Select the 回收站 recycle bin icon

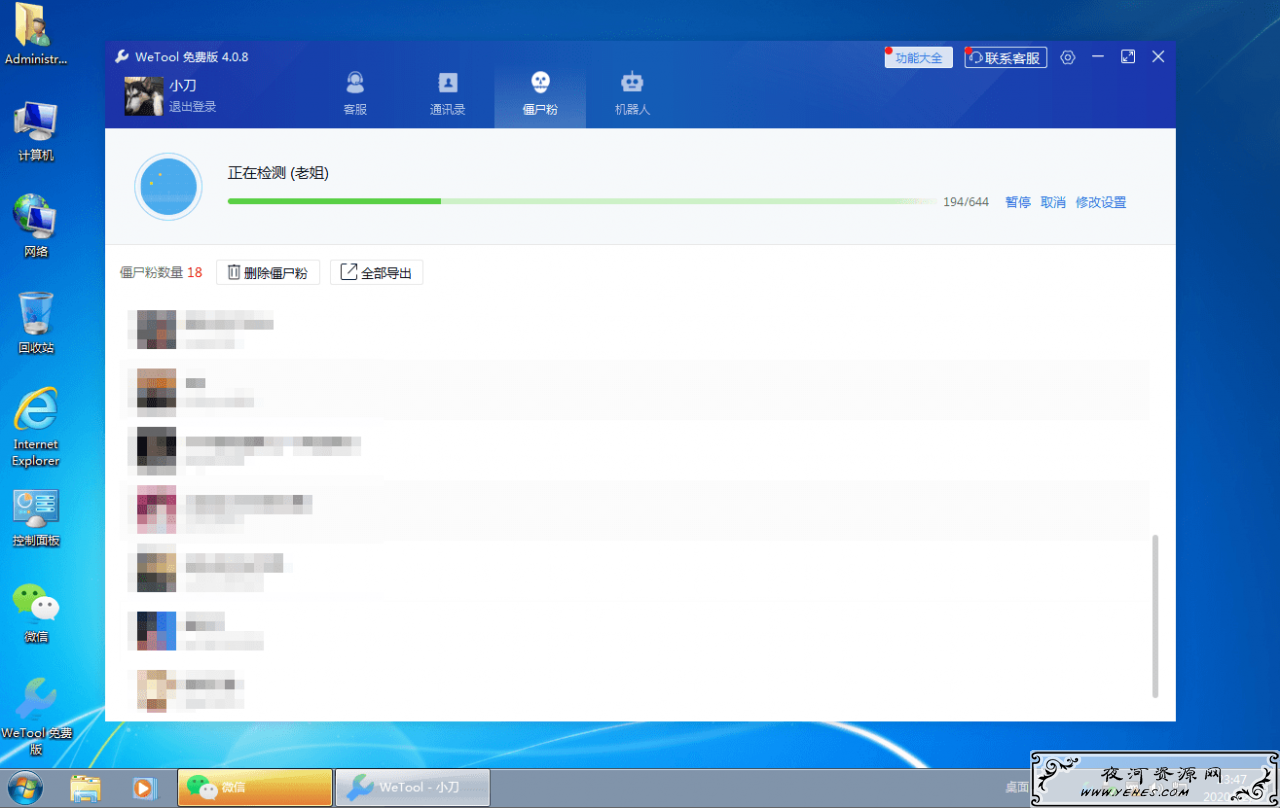coord(36,323)
